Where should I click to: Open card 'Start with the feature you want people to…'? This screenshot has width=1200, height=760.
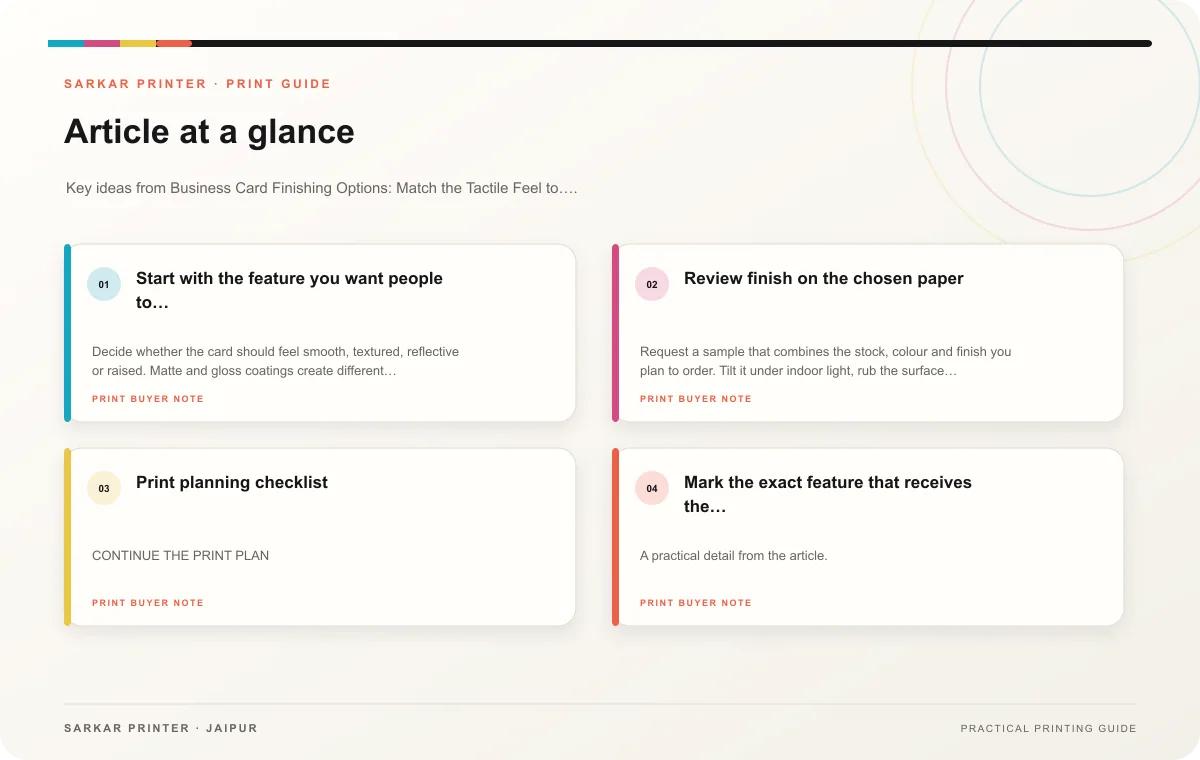click(320, 333)
